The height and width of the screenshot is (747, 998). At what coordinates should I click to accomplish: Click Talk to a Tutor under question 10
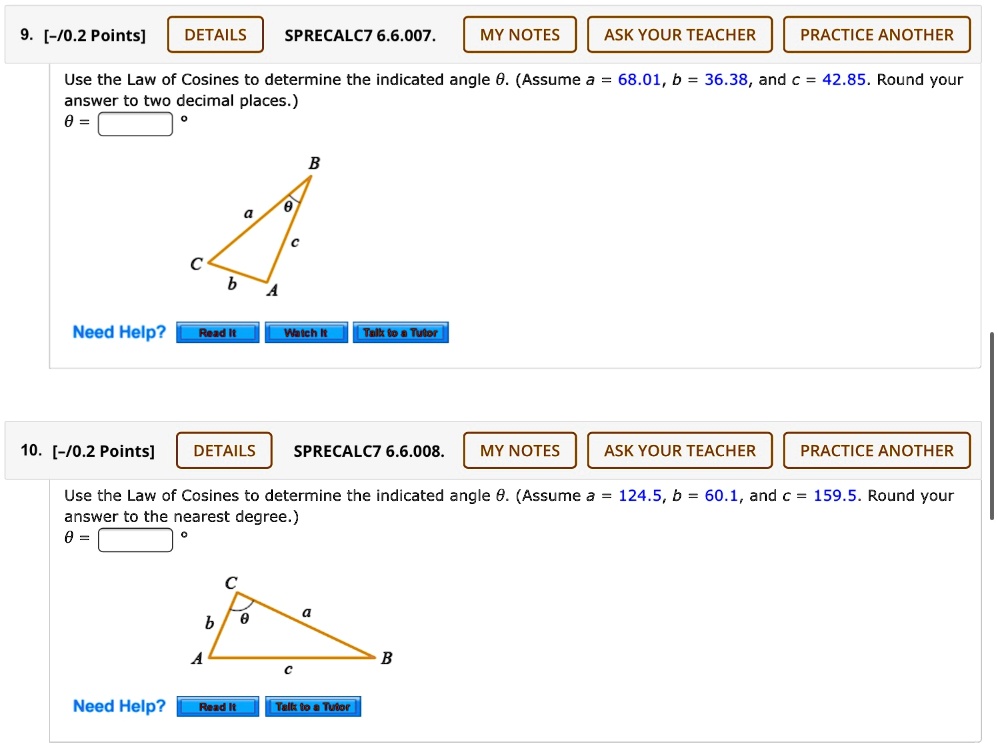[313, 706]
